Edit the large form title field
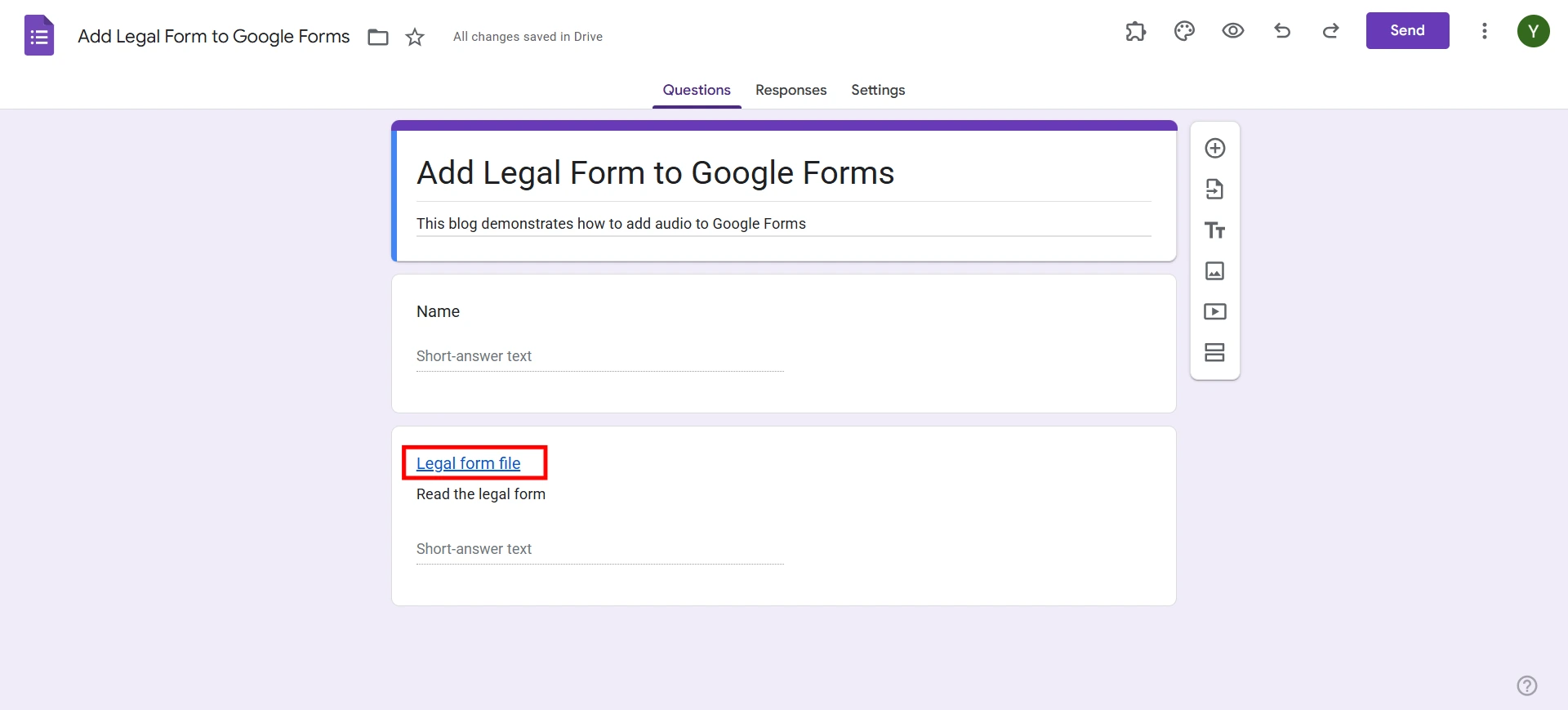This screenshot has width=1568, height=710. click(784, 173)
